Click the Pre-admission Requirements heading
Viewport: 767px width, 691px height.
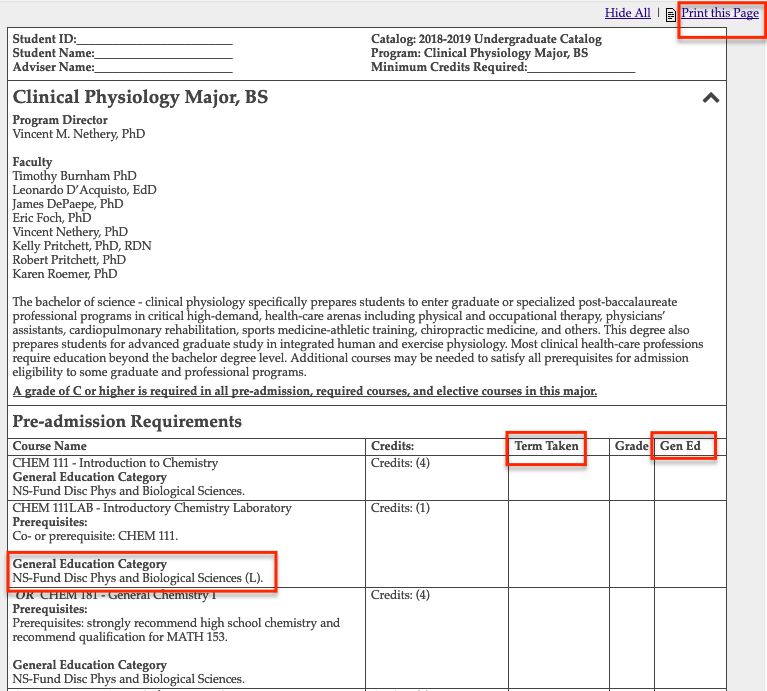pyautogui.click(x=127, y=422)
